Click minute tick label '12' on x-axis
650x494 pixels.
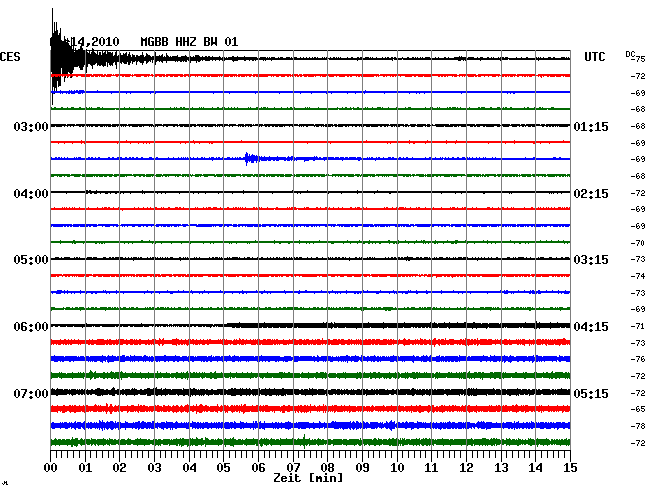pyautogui.click(x=466, y=467)
